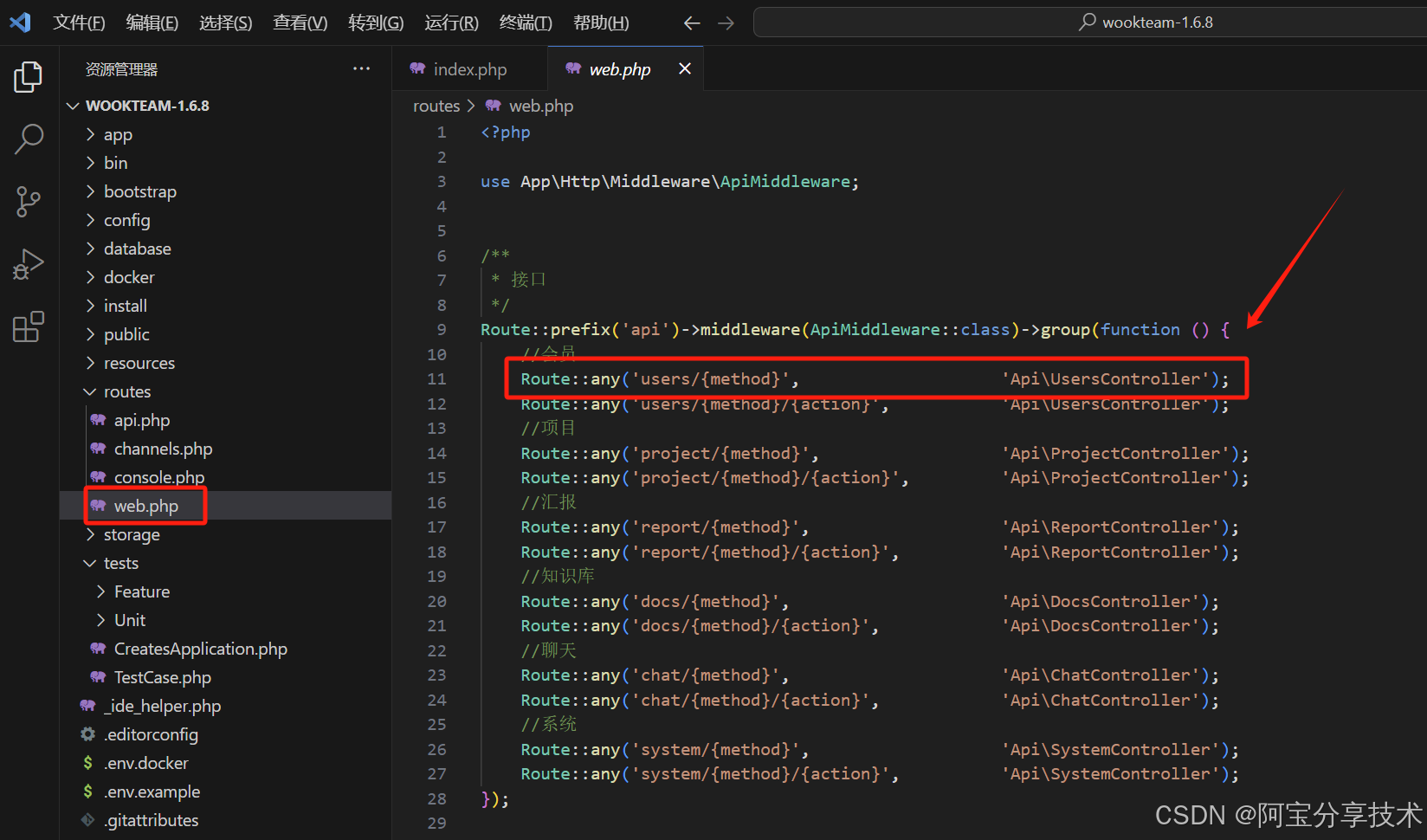Go forward using the right arrow

pos(726,23)
